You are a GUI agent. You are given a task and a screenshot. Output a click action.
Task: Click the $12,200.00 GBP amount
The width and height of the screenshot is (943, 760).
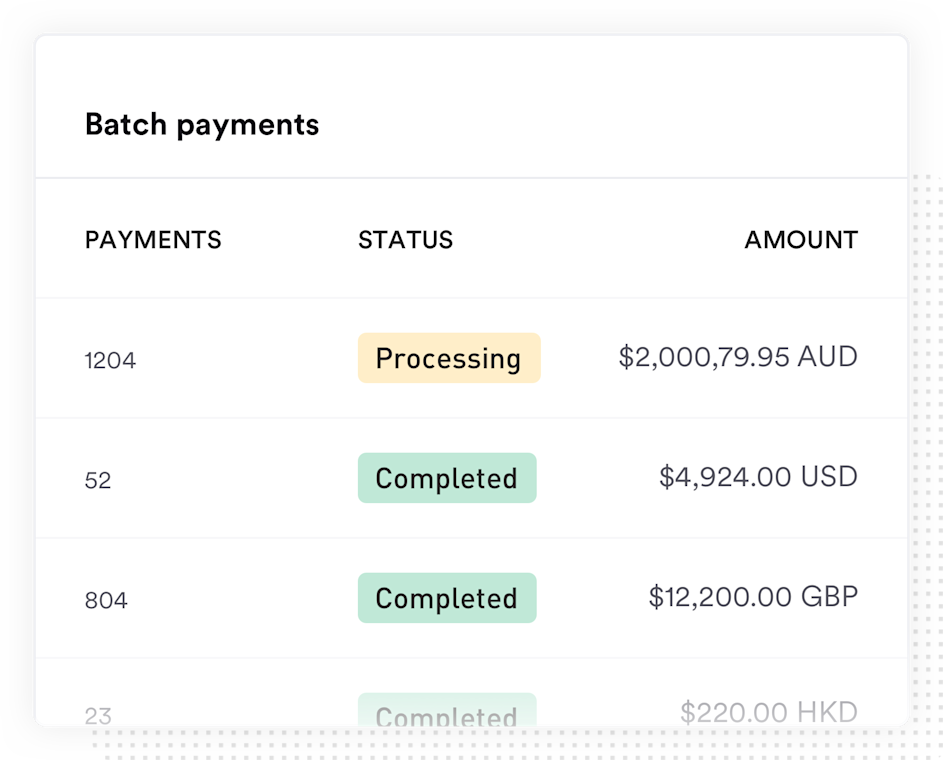point(752,597)
